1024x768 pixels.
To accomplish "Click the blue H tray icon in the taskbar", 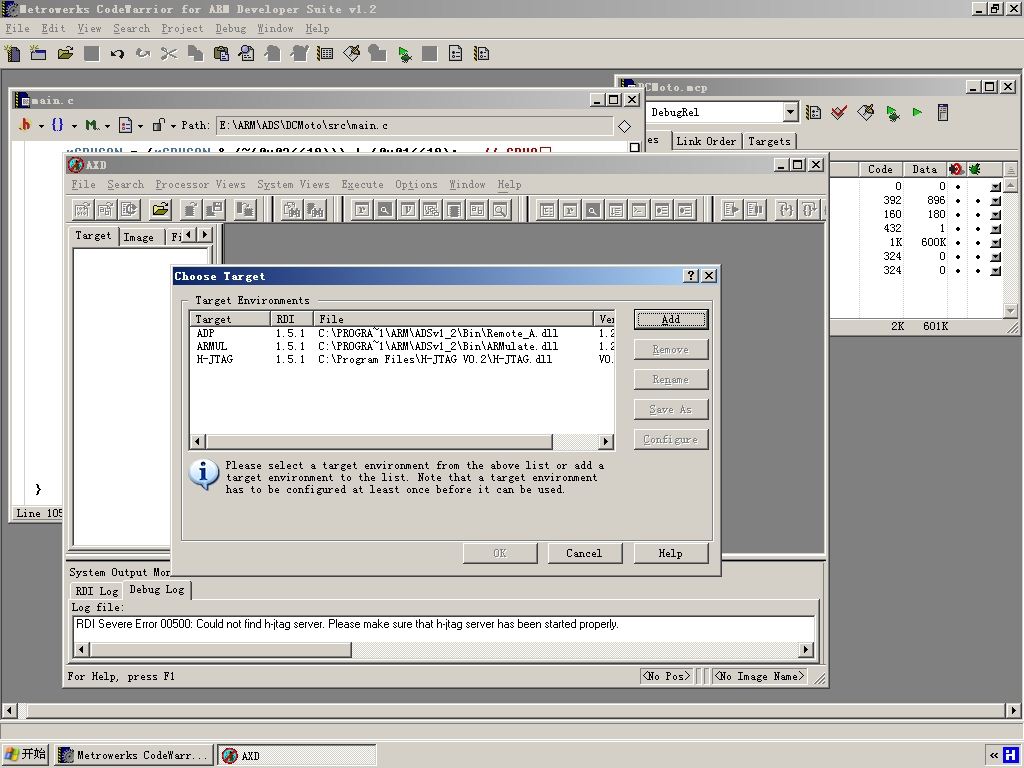I will coord(1010,755).
